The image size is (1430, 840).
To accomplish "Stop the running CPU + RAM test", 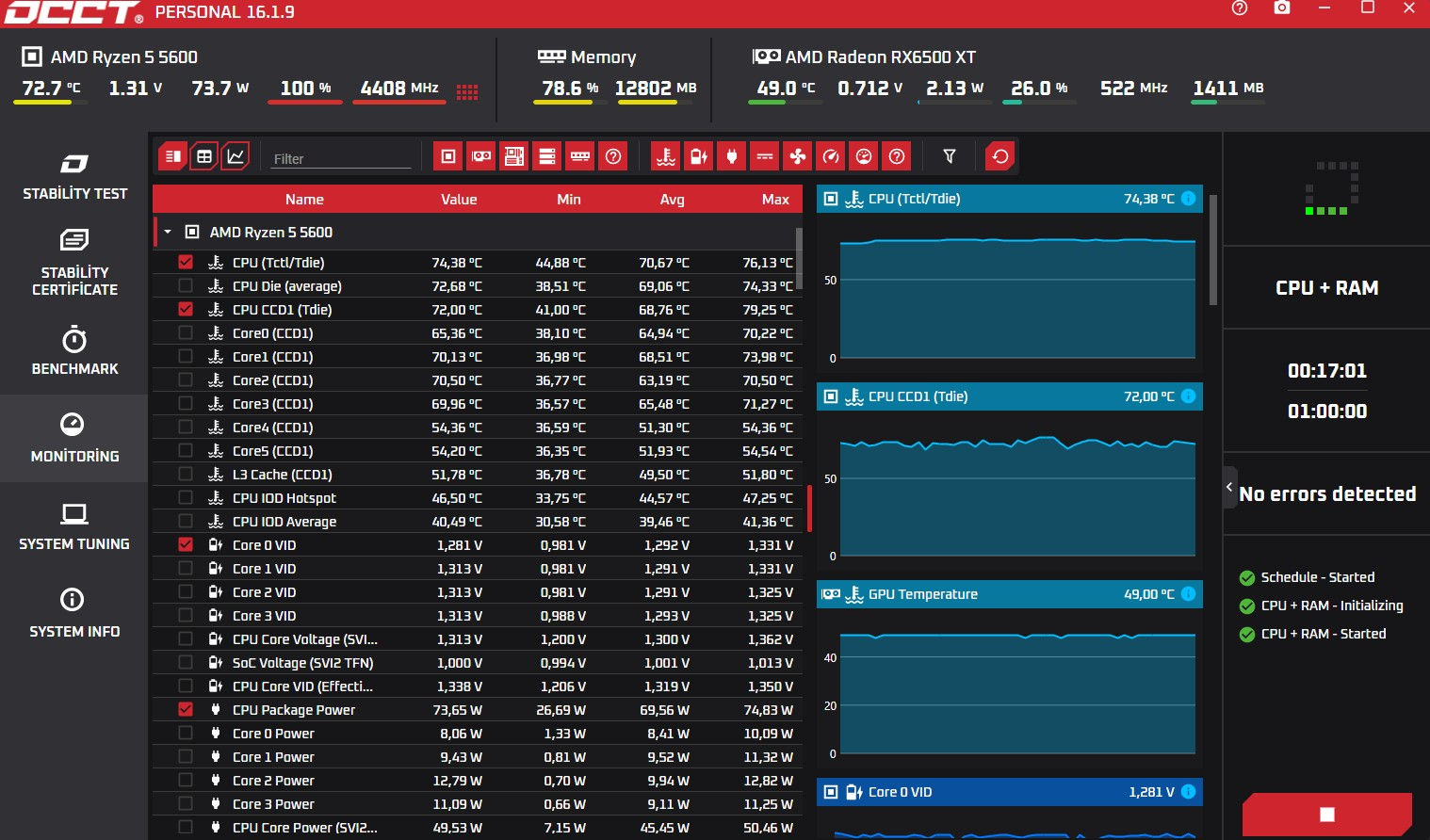I will click(x=1326, y=815).
